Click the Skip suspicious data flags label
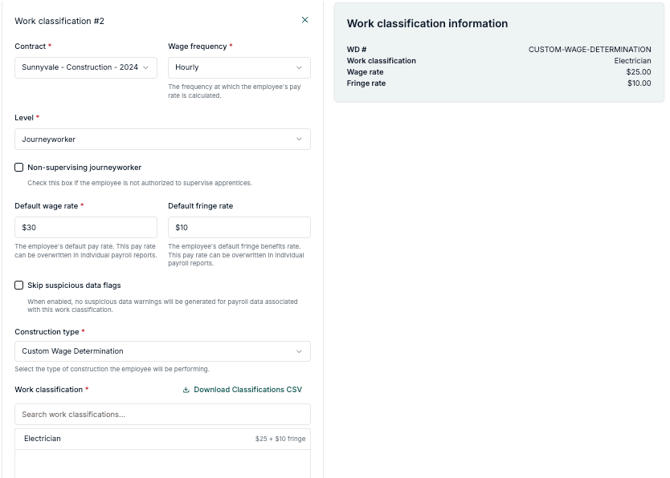The height and width of the screenshot is (478, 670). [74, 285]
